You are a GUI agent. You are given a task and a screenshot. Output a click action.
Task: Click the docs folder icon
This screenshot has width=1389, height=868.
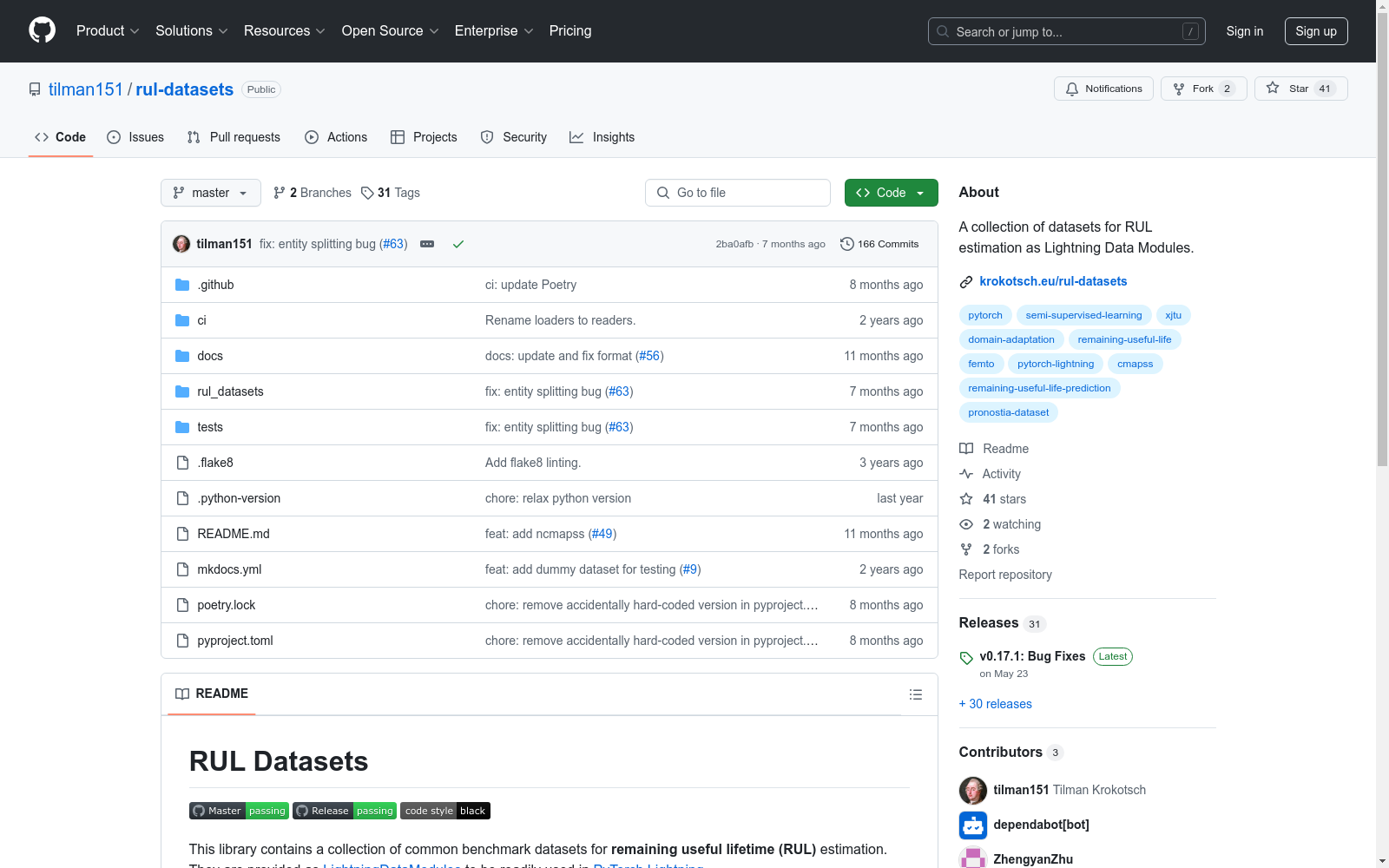click(182, 356)
